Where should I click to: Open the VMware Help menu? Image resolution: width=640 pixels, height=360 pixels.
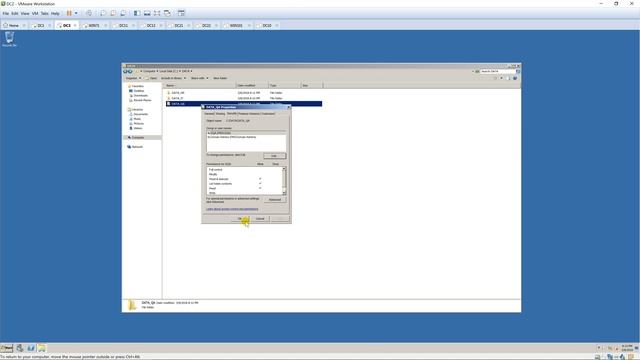pos(55,13)
